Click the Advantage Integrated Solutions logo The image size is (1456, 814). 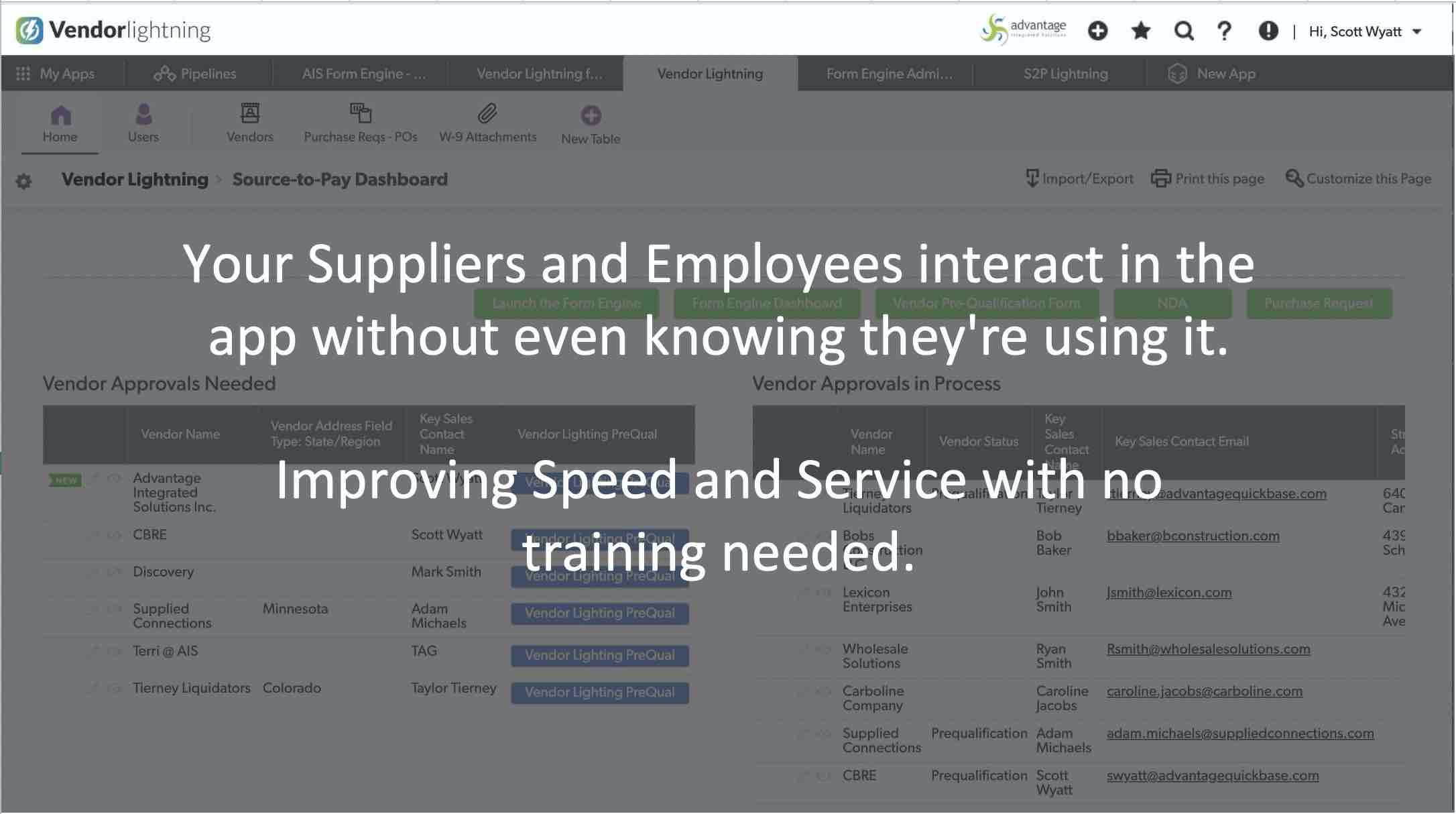click(1023, 30)
